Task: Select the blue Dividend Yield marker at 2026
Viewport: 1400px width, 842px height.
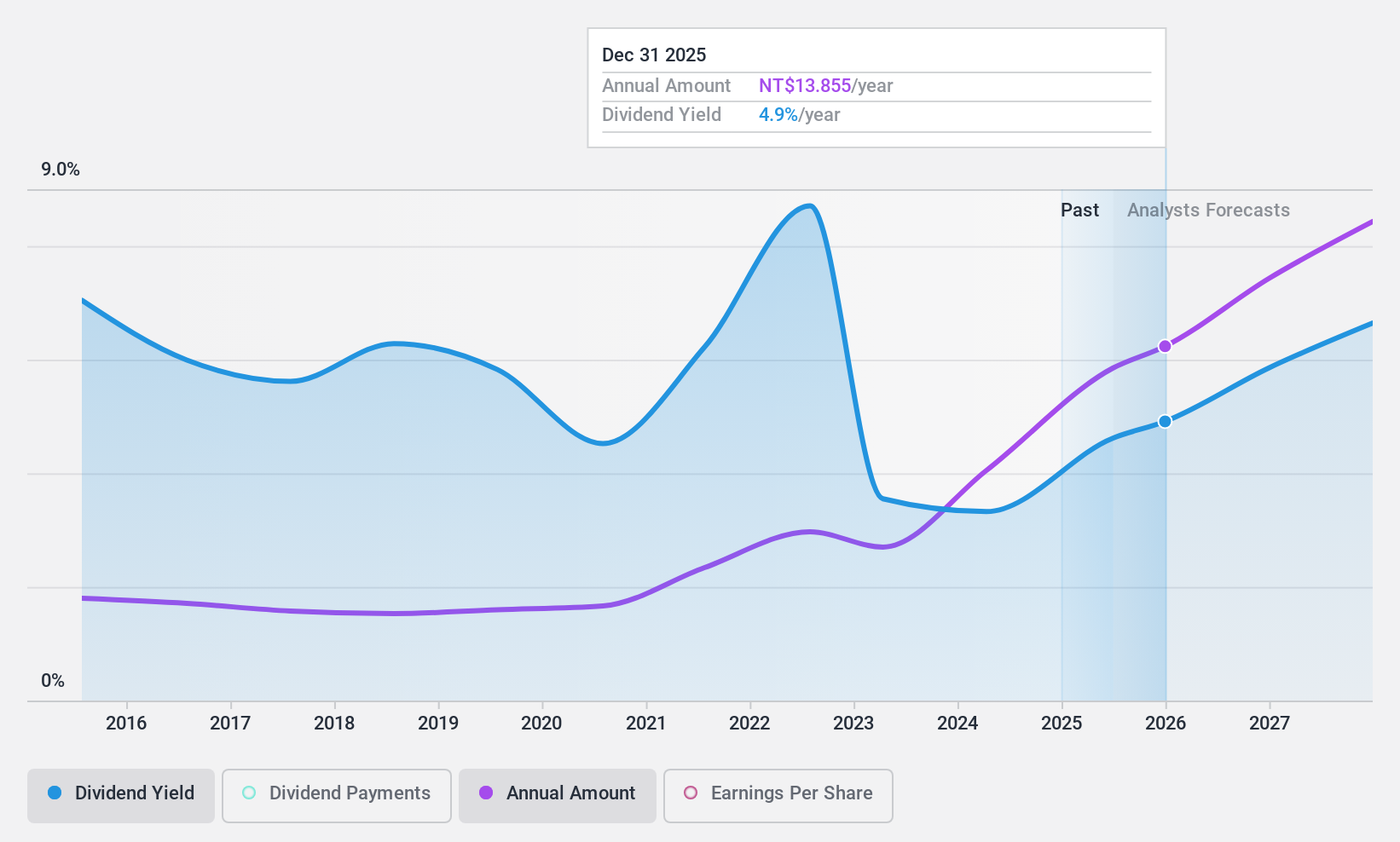Action: pyautogui.click(x=1165, y=421)
